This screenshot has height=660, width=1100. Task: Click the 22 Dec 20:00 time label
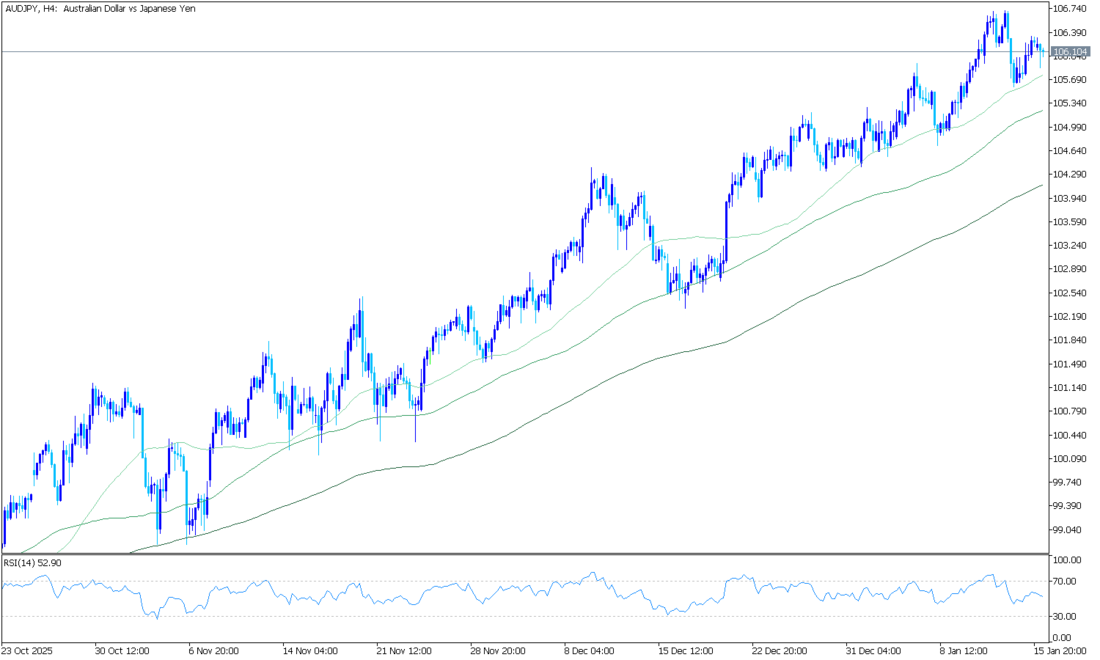pos(778,648)
